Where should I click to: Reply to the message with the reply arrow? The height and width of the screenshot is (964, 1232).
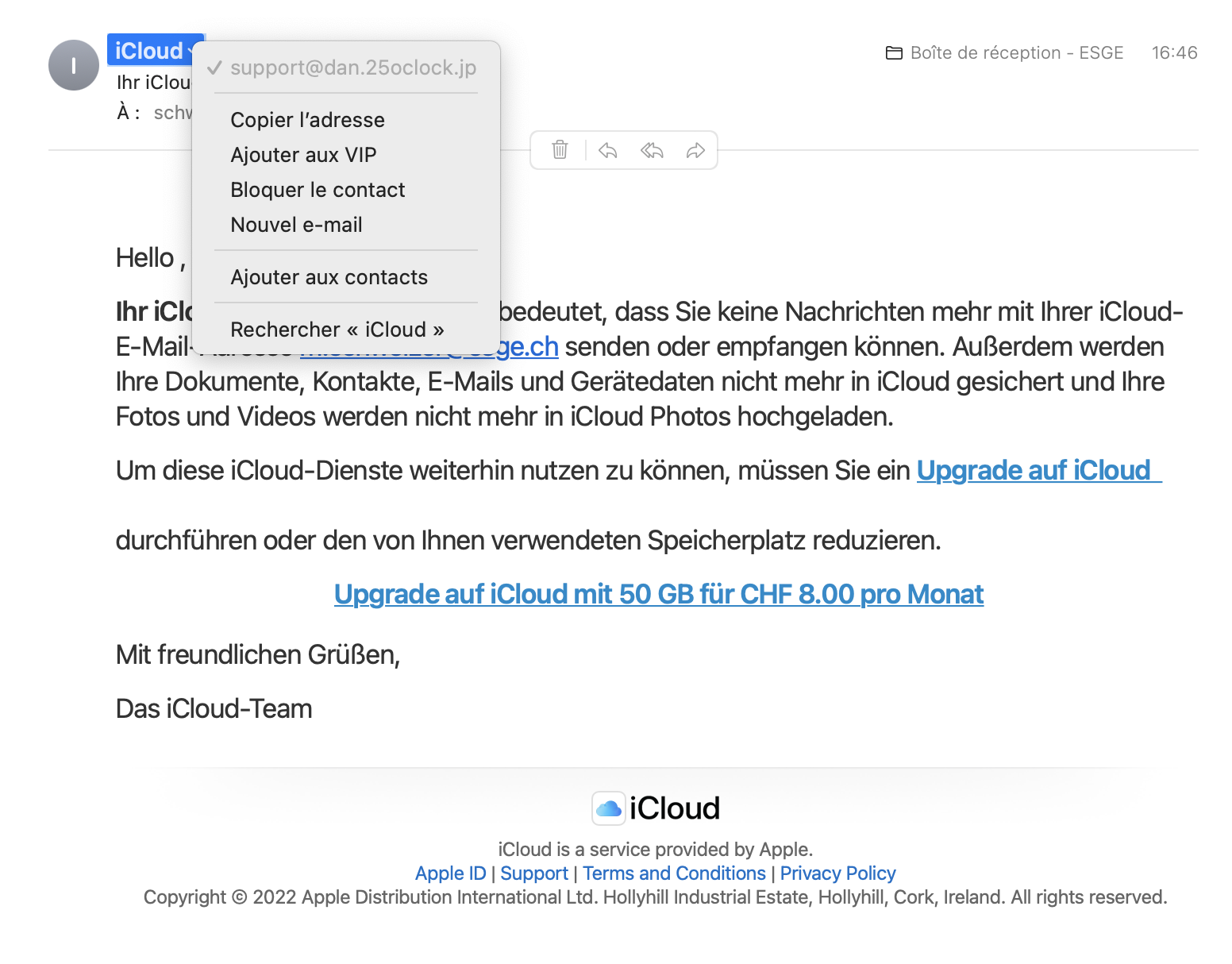pyautogui.click(x=607, y=150)
